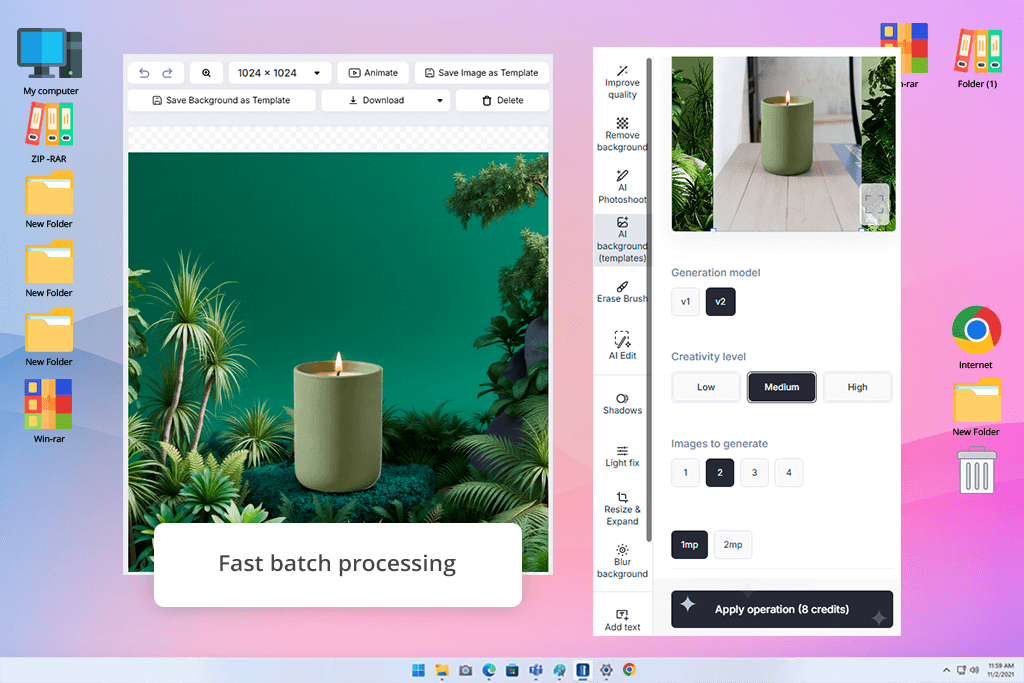This screenshot has width=1024, height=683.
Task: Open New Folder below Internet icon
Action: click(x=976, y=407)
